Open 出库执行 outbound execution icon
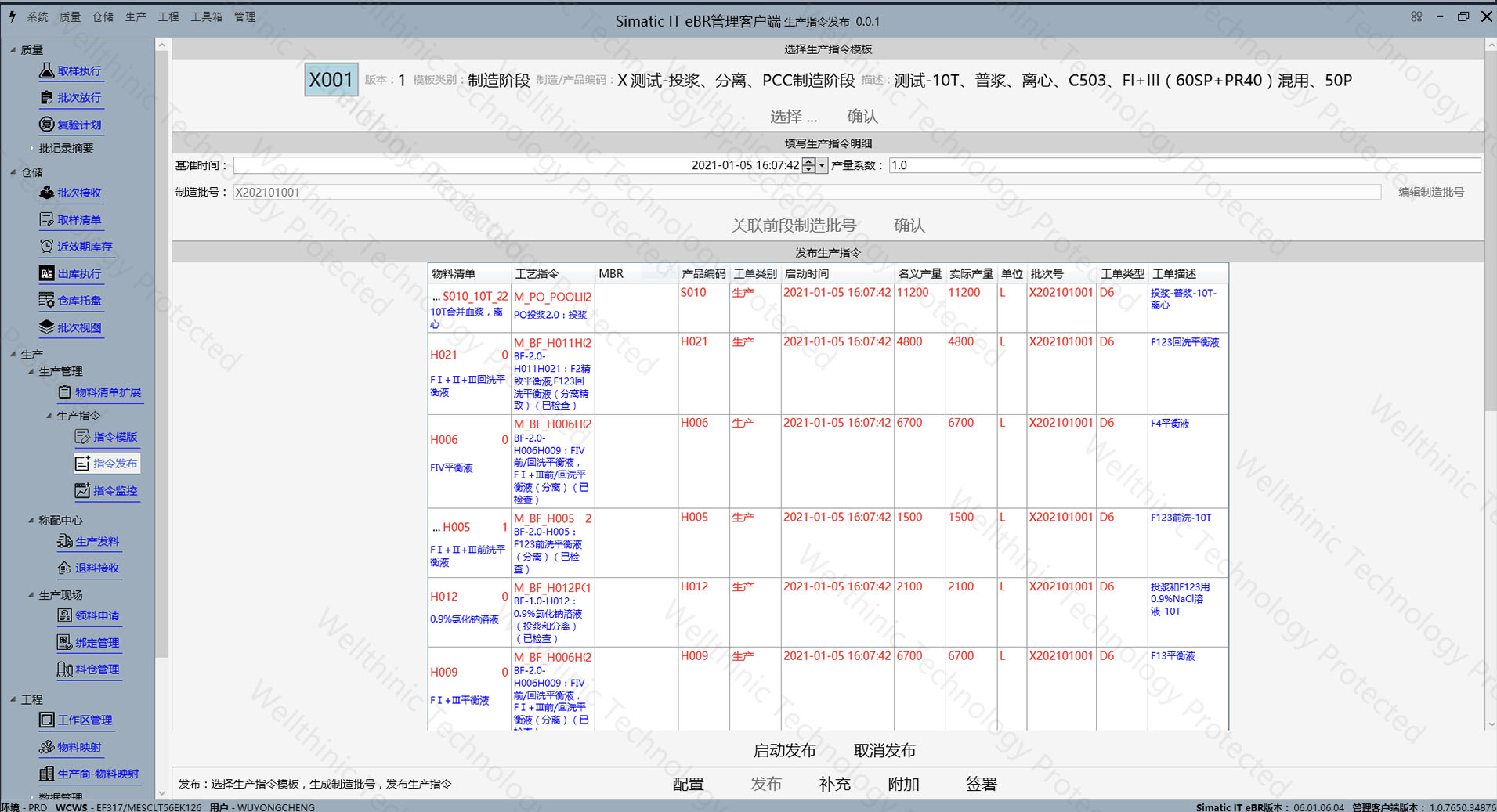Screen dimensions: 1497x812 click(47, 273)
